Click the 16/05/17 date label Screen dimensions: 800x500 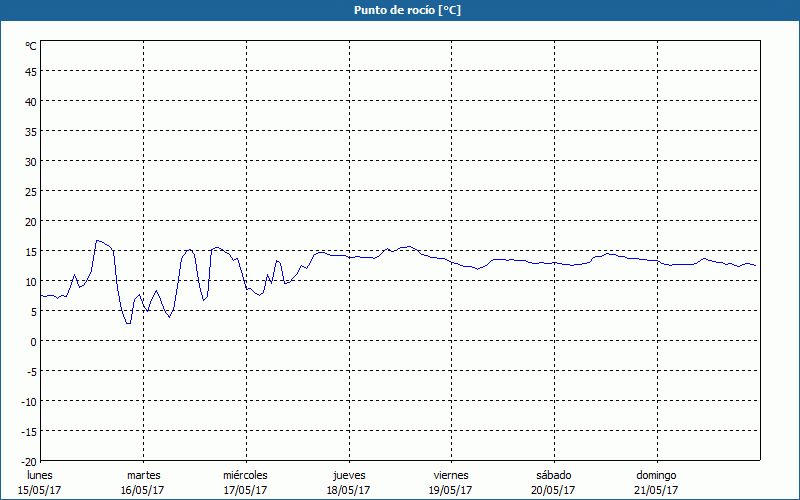tap(143, 490)
